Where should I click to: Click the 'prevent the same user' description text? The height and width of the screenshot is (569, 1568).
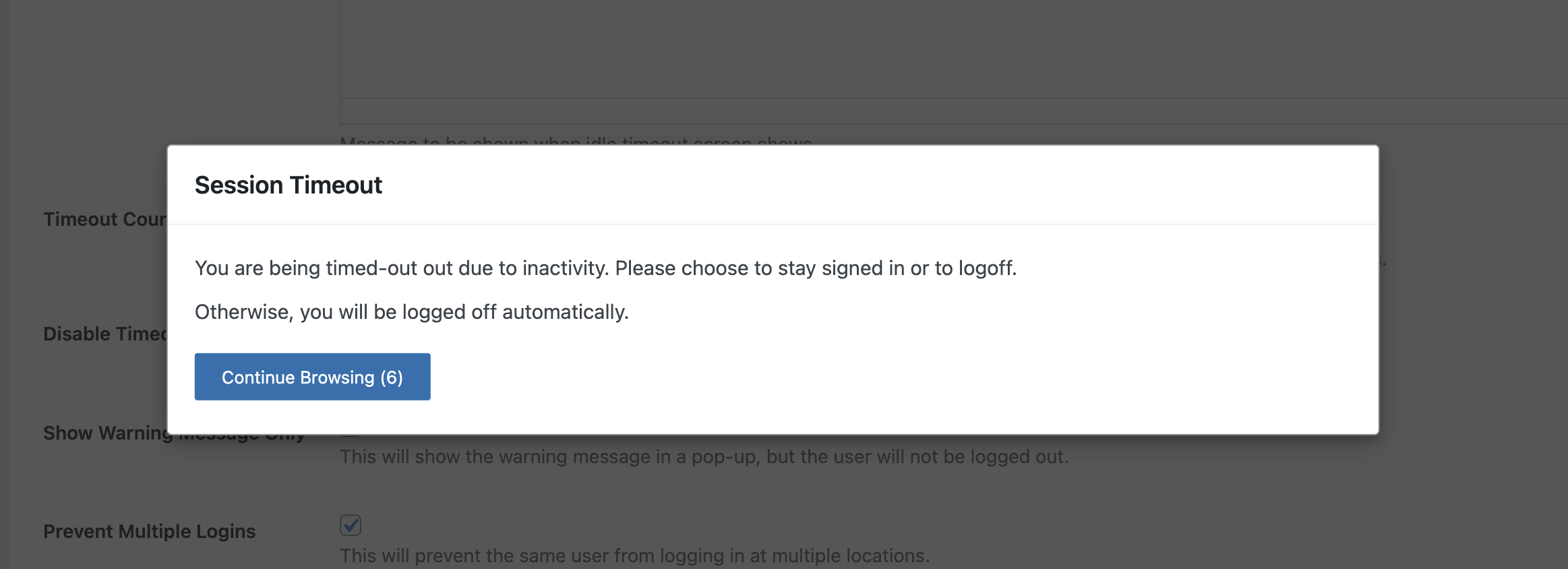[634, 556]
